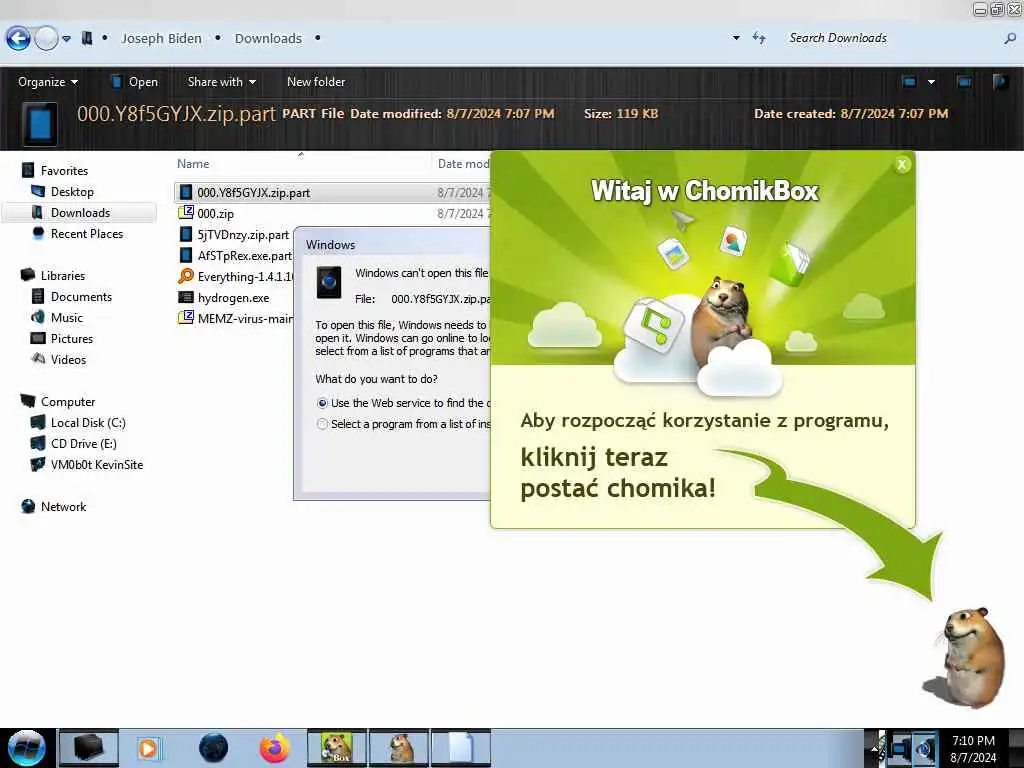Select Downloads in address breadcrumb

click(x=268, y=39)
